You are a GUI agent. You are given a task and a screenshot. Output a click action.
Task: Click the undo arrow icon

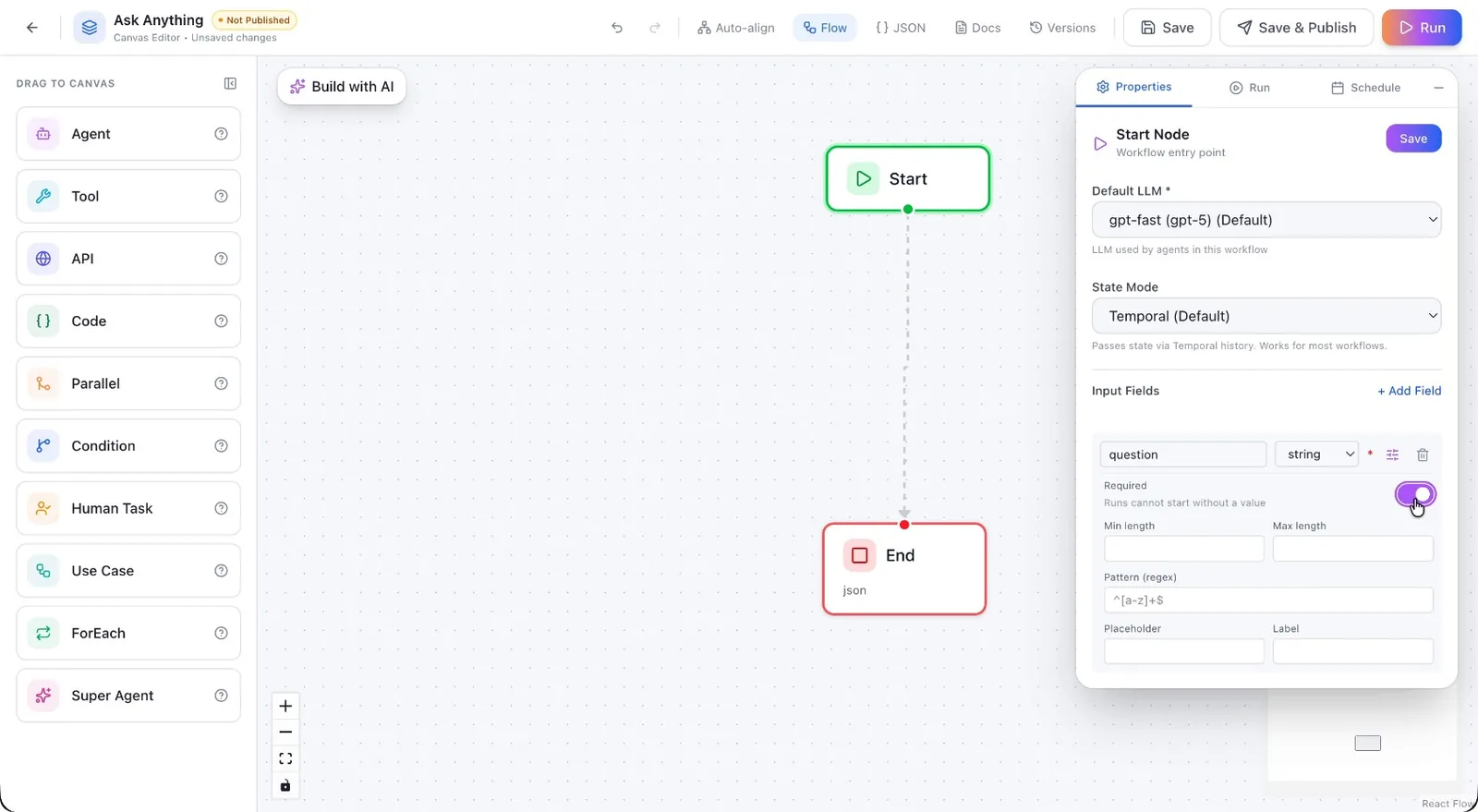pos(617,28)
